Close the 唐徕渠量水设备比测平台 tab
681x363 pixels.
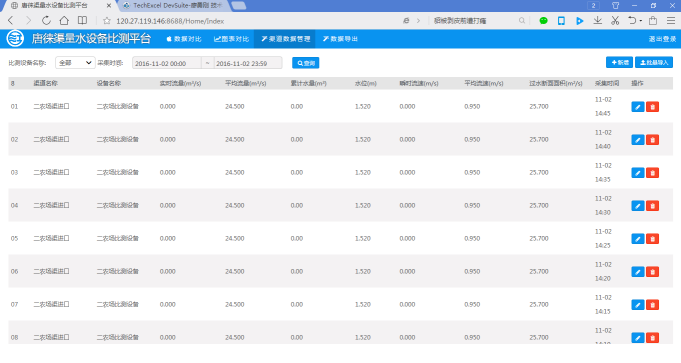pyautogui.click(x=109, y=6)
